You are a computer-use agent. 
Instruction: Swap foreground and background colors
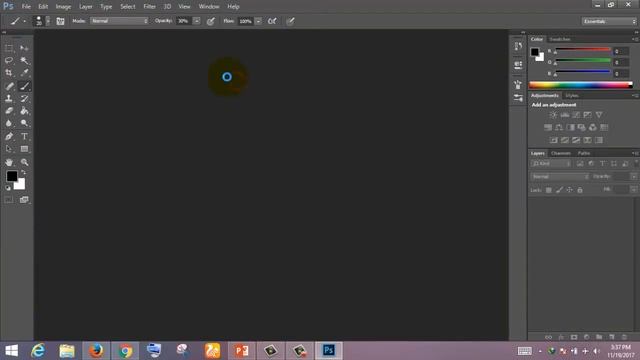click(23, 173)
